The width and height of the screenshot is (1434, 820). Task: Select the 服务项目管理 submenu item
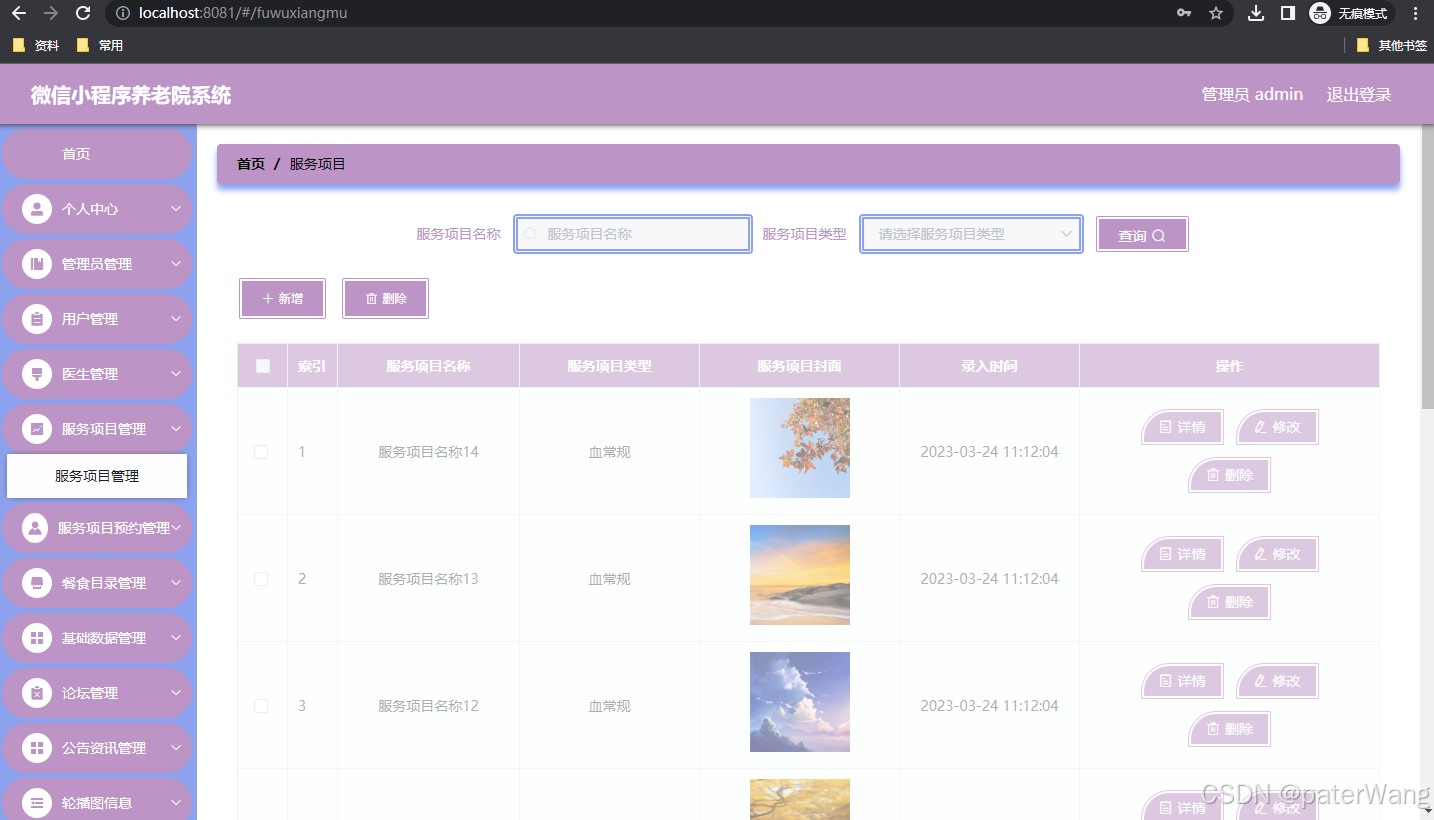[97, 476]
